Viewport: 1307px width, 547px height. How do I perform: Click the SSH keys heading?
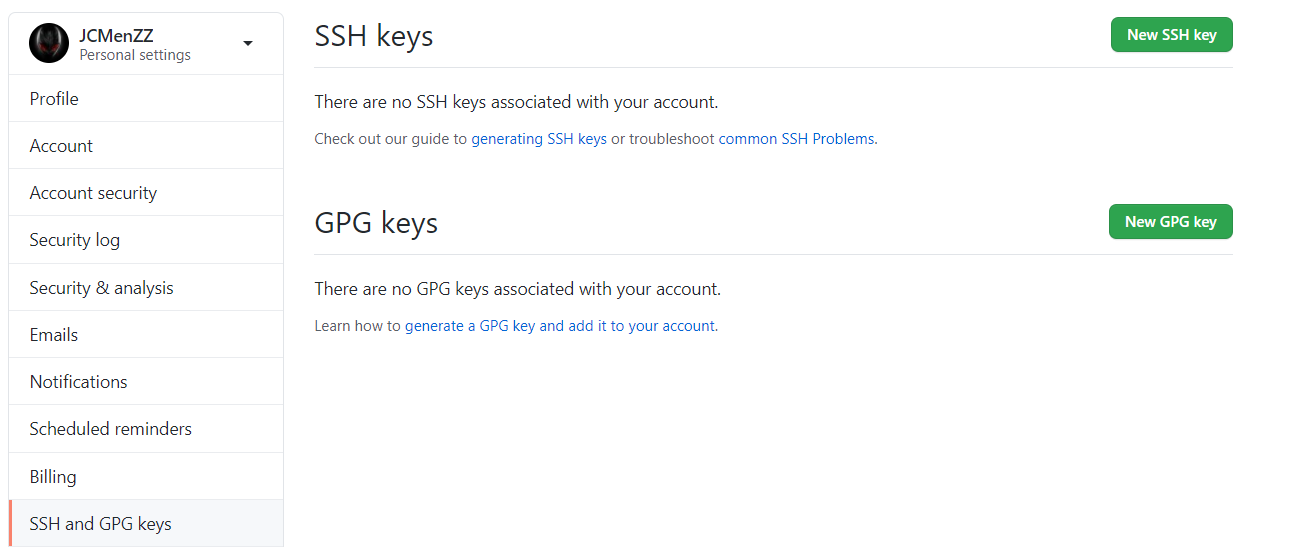point(373,36)
